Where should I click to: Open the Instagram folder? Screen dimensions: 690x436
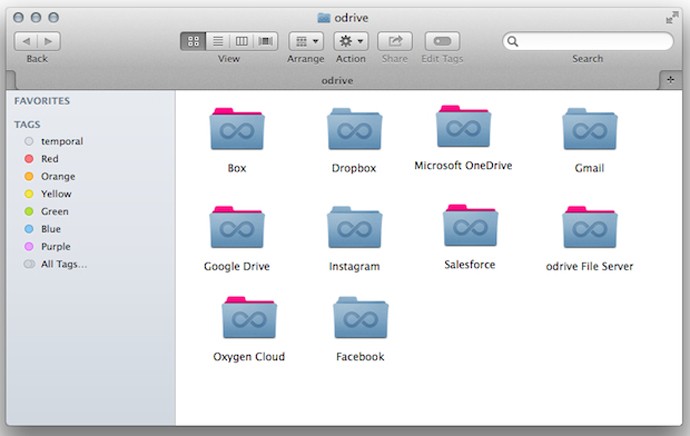[354, 228]
